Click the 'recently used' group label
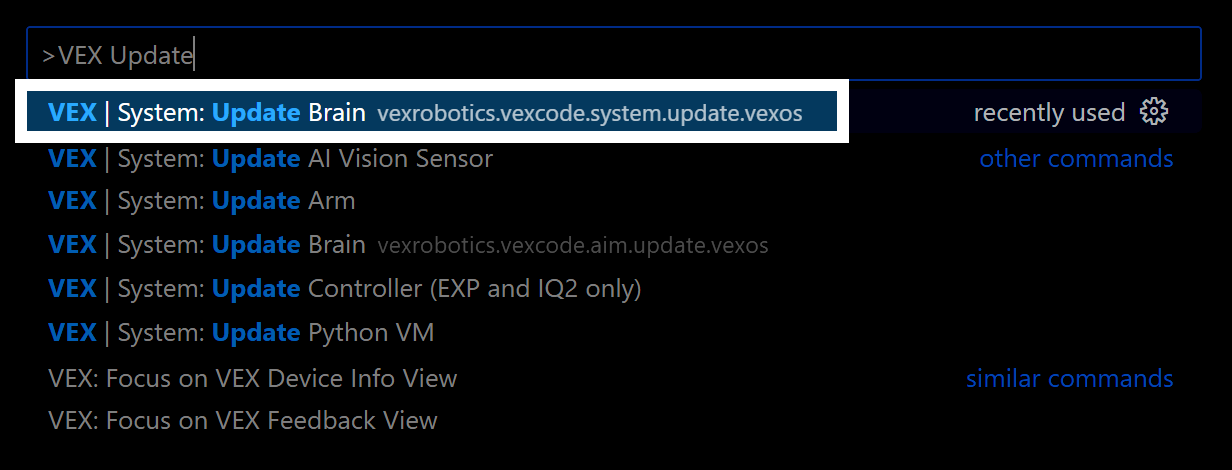Viewport: 1232px width, 470px height. point(1049,113)
